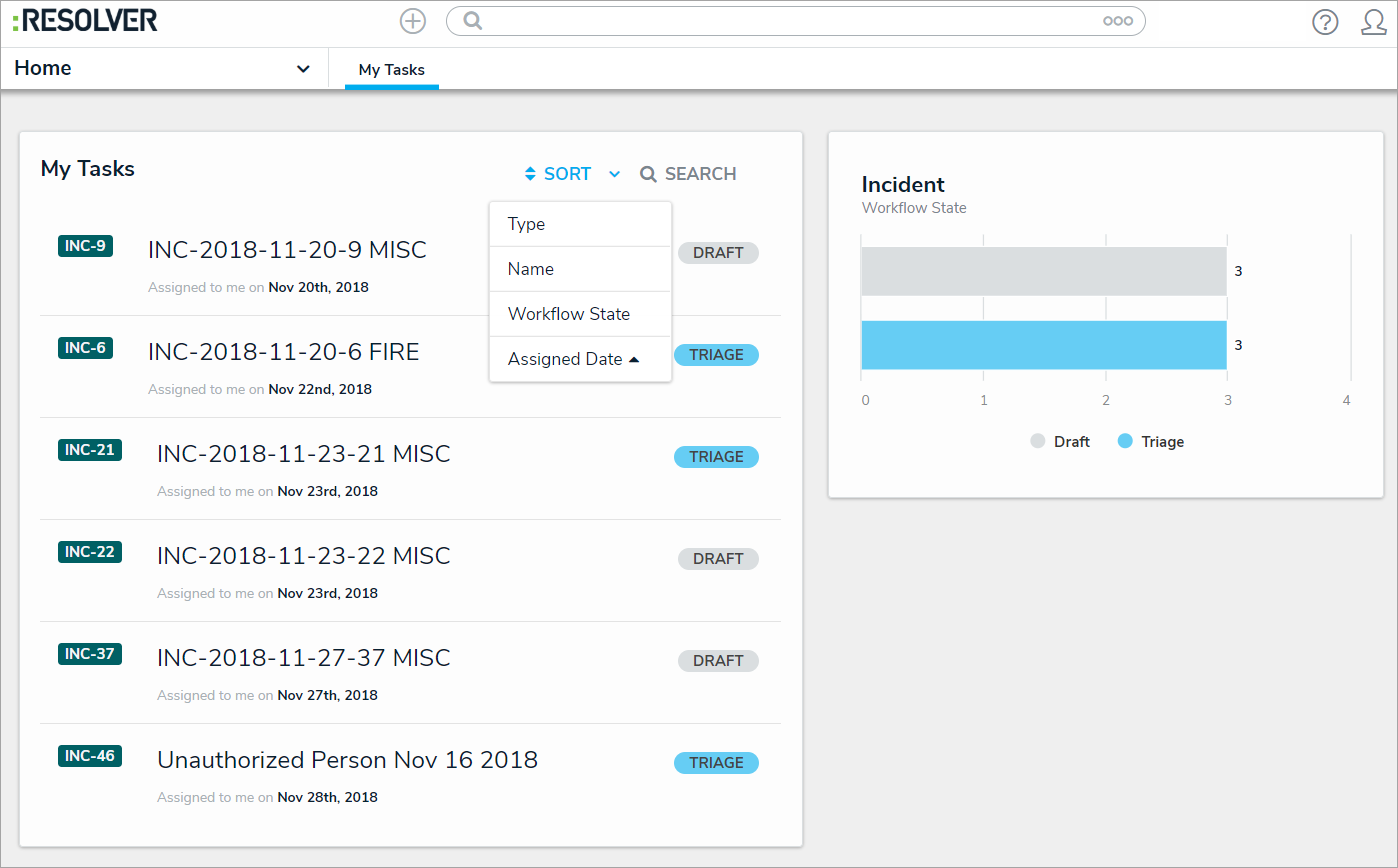Click the Nov 22nd, 2018 assigned date
Image resolution: width=1398 pixels, height=868 pixels.
pos(320,390)
